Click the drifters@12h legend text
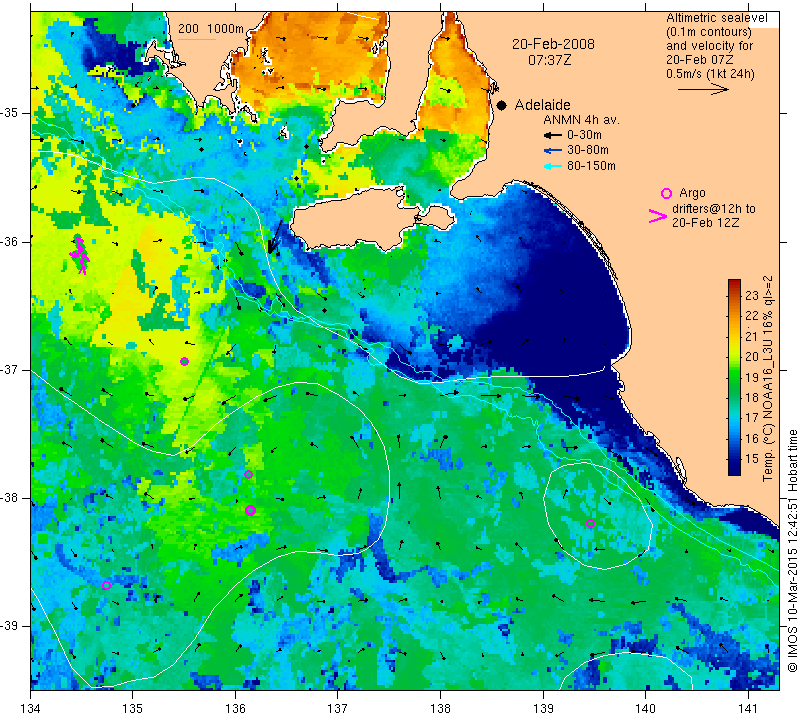 pyautogui.click(x=714, y=209)
